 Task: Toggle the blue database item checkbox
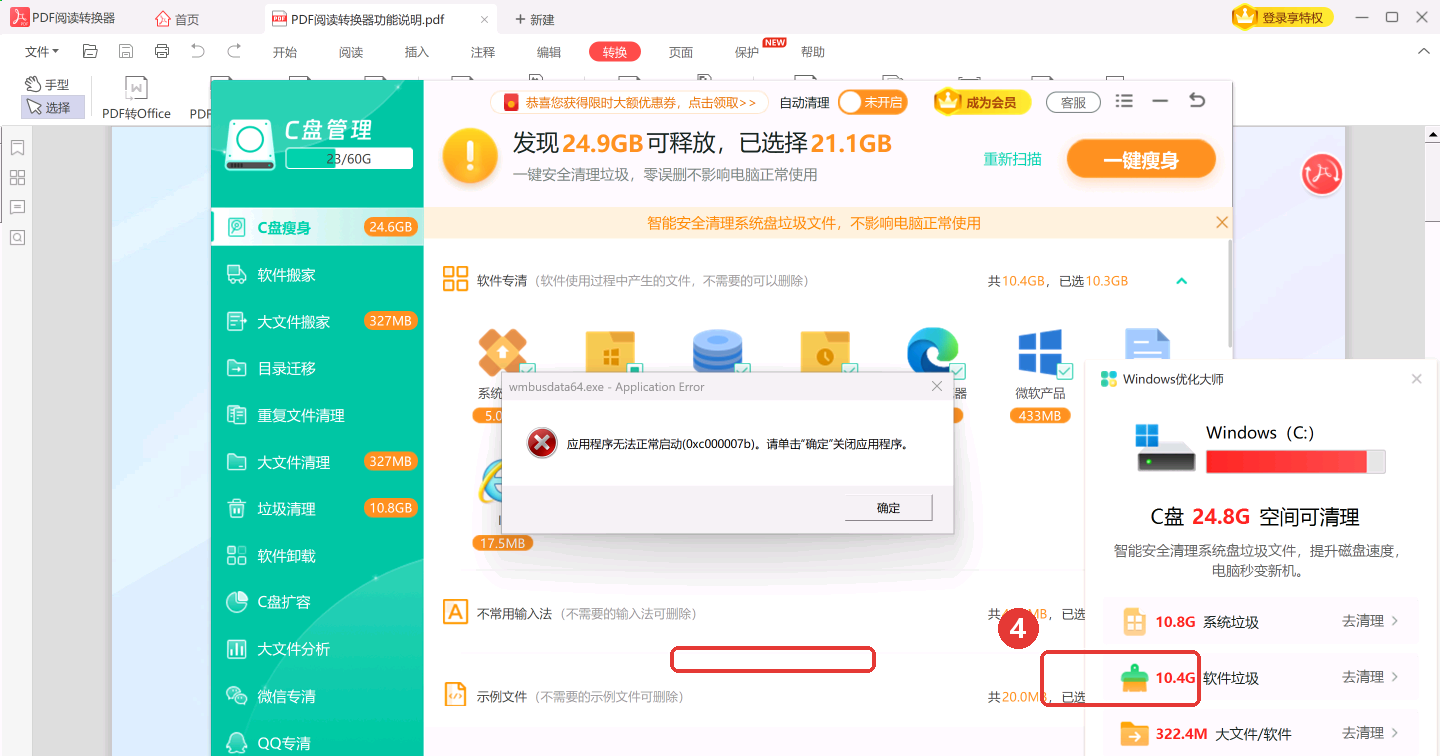tap(742, 371)
